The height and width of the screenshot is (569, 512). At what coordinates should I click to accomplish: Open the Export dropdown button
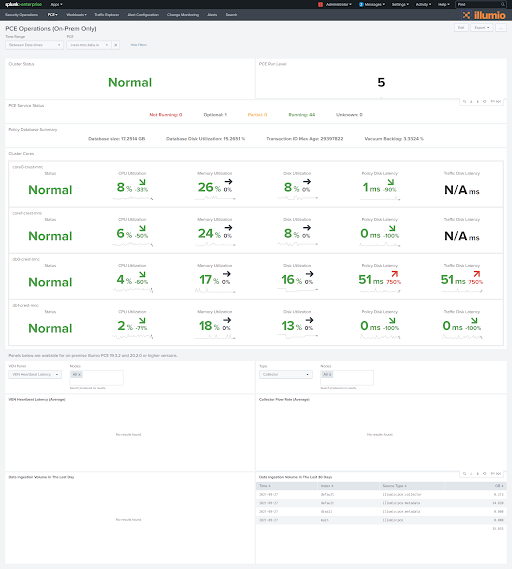coord(482,28)
